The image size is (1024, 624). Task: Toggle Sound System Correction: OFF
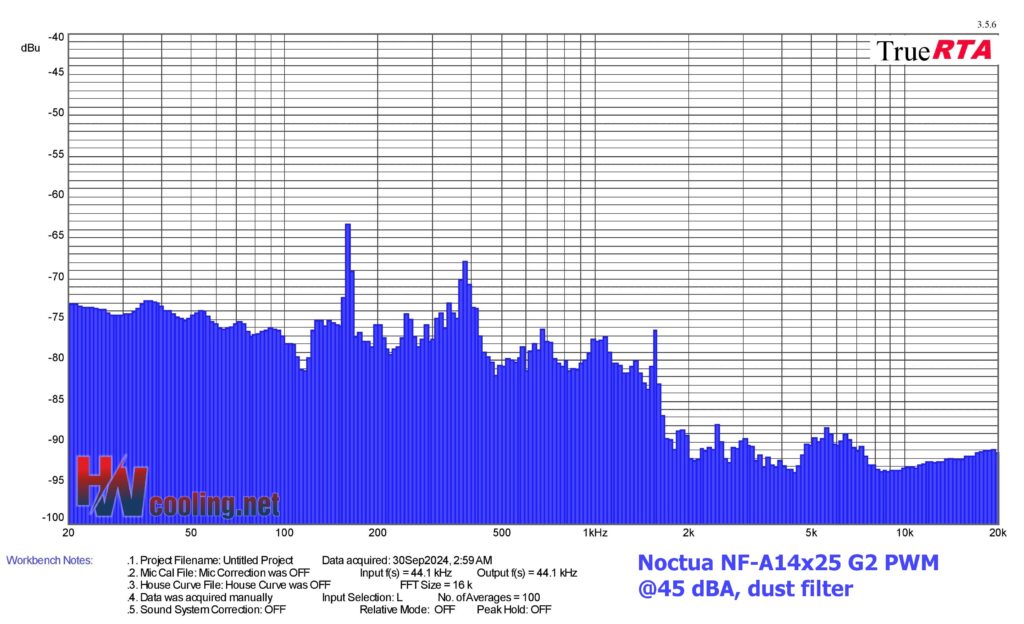207,609
